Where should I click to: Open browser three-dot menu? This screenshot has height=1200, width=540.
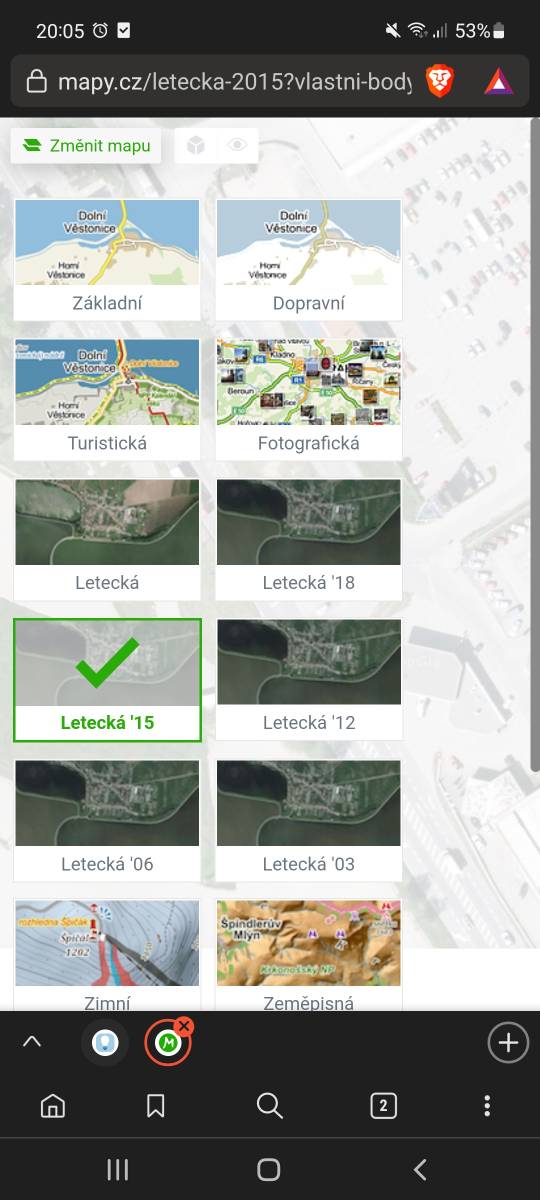(x=487, y=1105)
